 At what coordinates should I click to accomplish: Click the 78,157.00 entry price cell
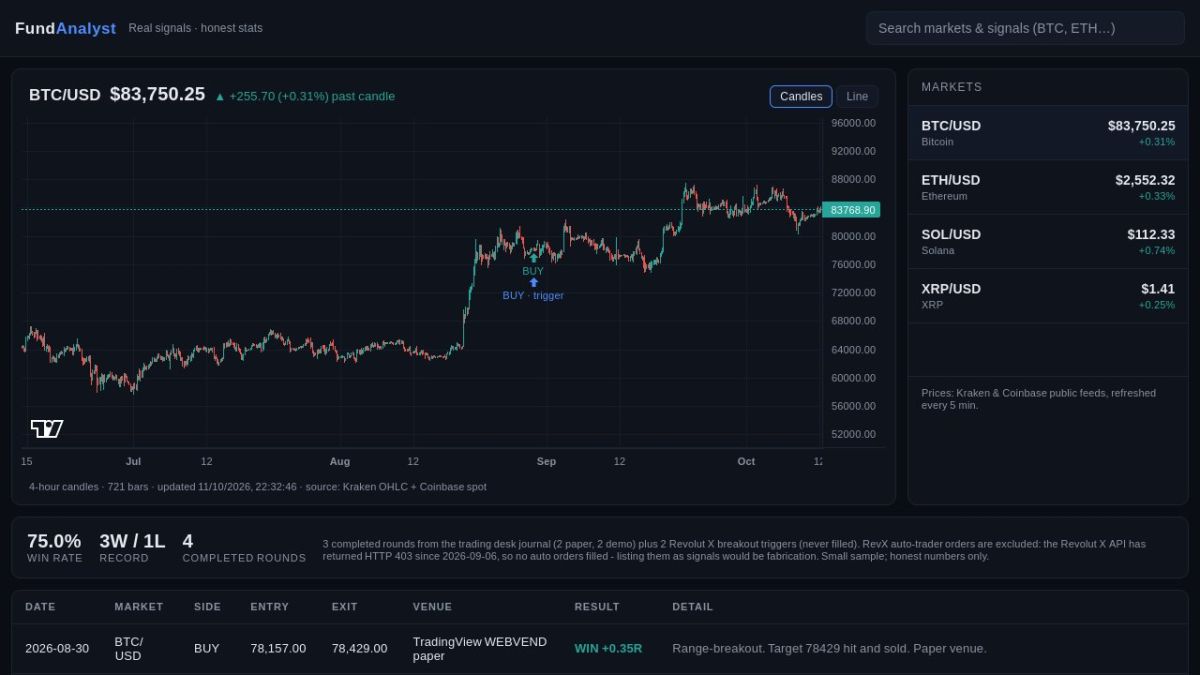tap(278, 648)
